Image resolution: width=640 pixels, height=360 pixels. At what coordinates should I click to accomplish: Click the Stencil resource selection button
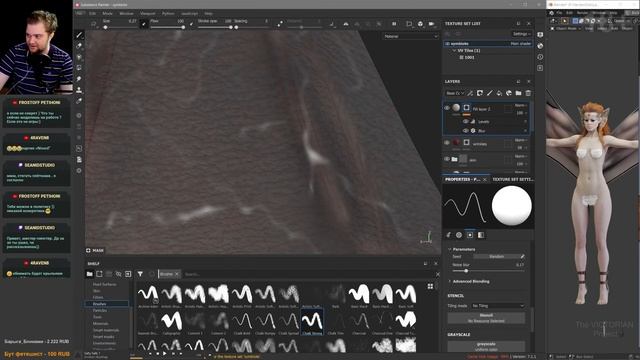pyautogui.click(x=486, y=318)
